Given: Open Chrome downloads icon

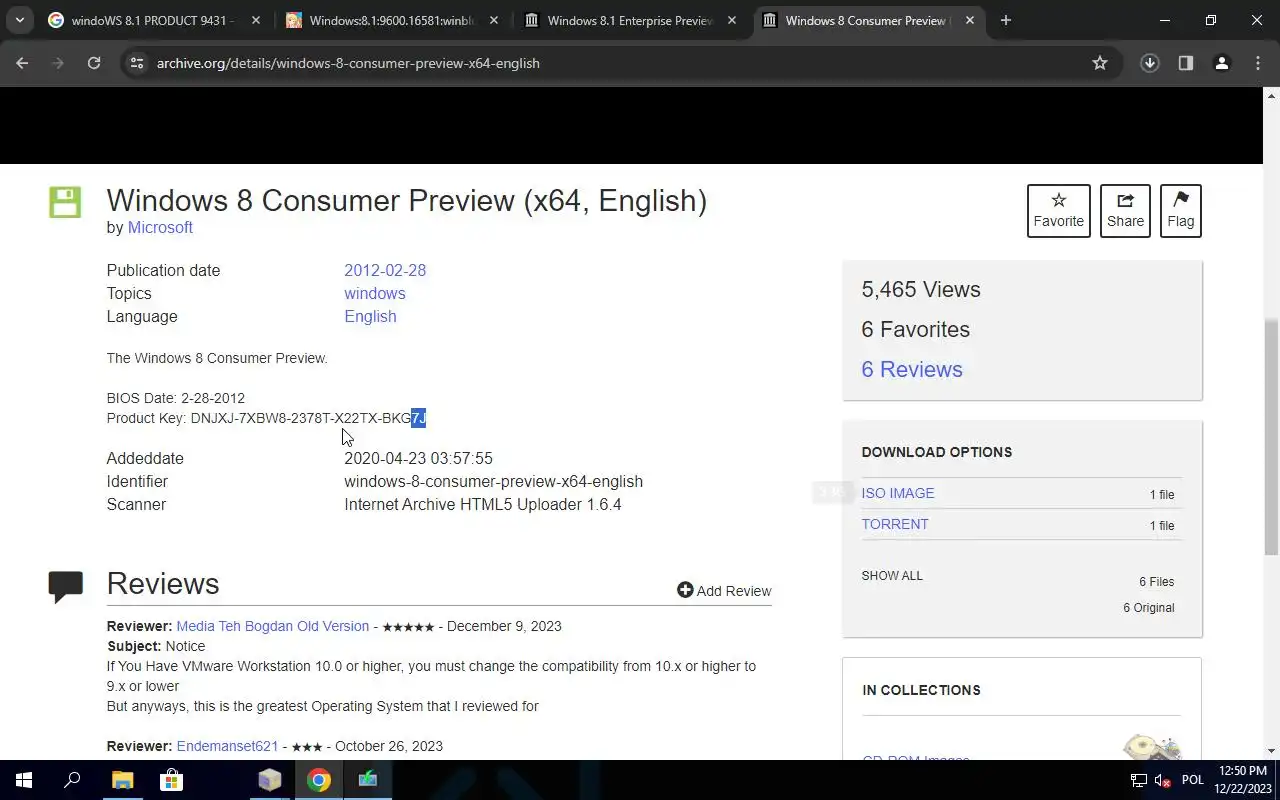Looking at the screenshot, I should tap(1149, 63).
